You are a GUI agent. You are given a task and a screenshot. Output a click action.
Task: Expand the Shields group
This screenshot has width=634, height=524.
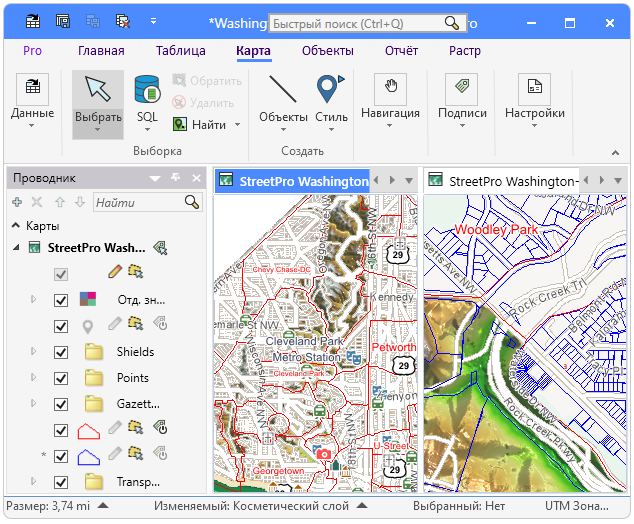pos(34,351)
